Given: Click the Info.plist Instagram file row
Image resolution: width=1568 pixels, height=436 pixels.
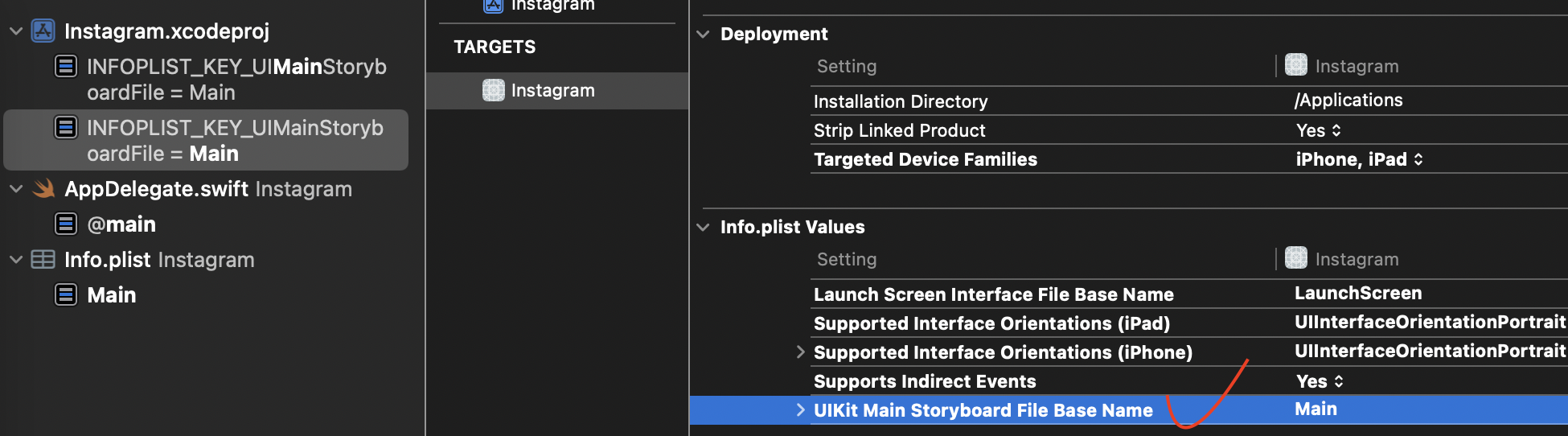Looking at the screenshot, I should (x=206, y=260).
